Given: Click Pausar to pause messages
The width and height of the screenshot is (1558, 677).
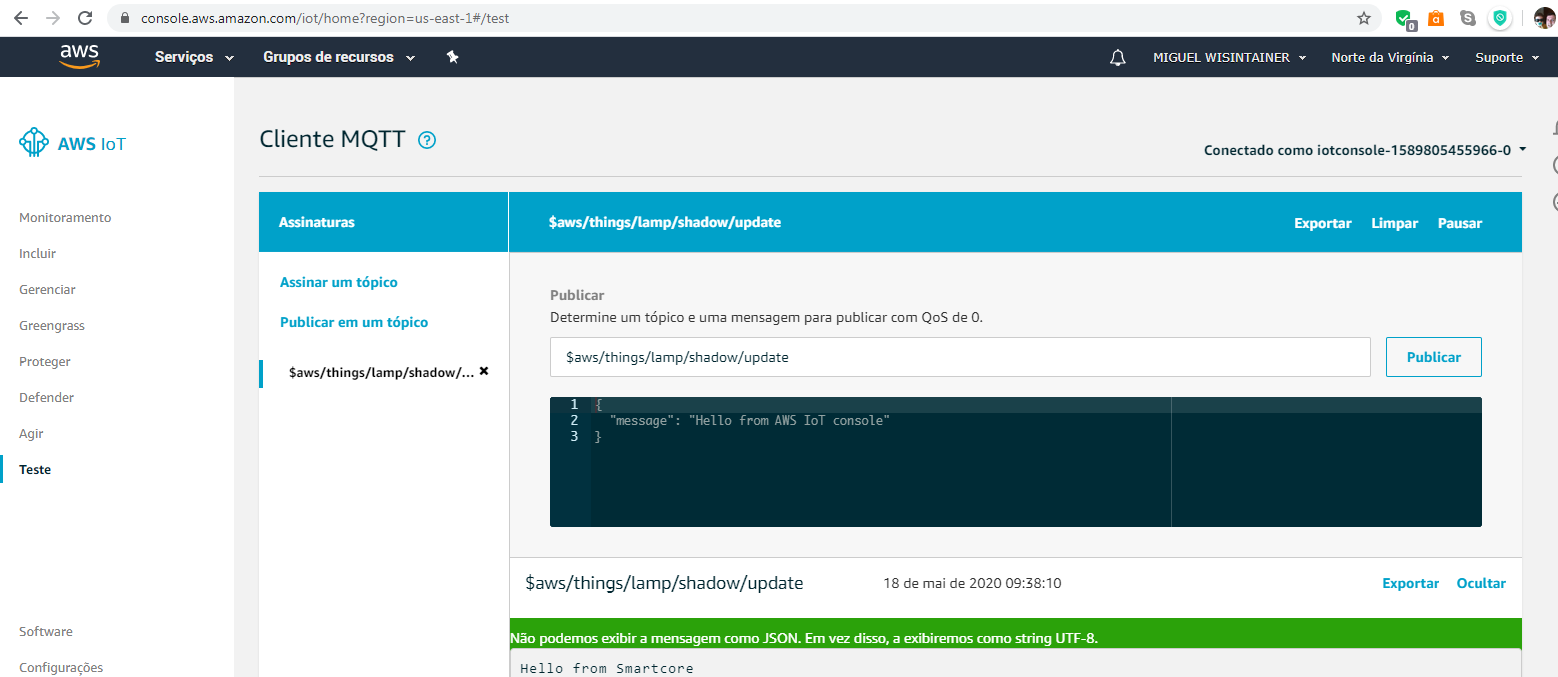Looking at the screenshot, I should tap(1460, 224).
